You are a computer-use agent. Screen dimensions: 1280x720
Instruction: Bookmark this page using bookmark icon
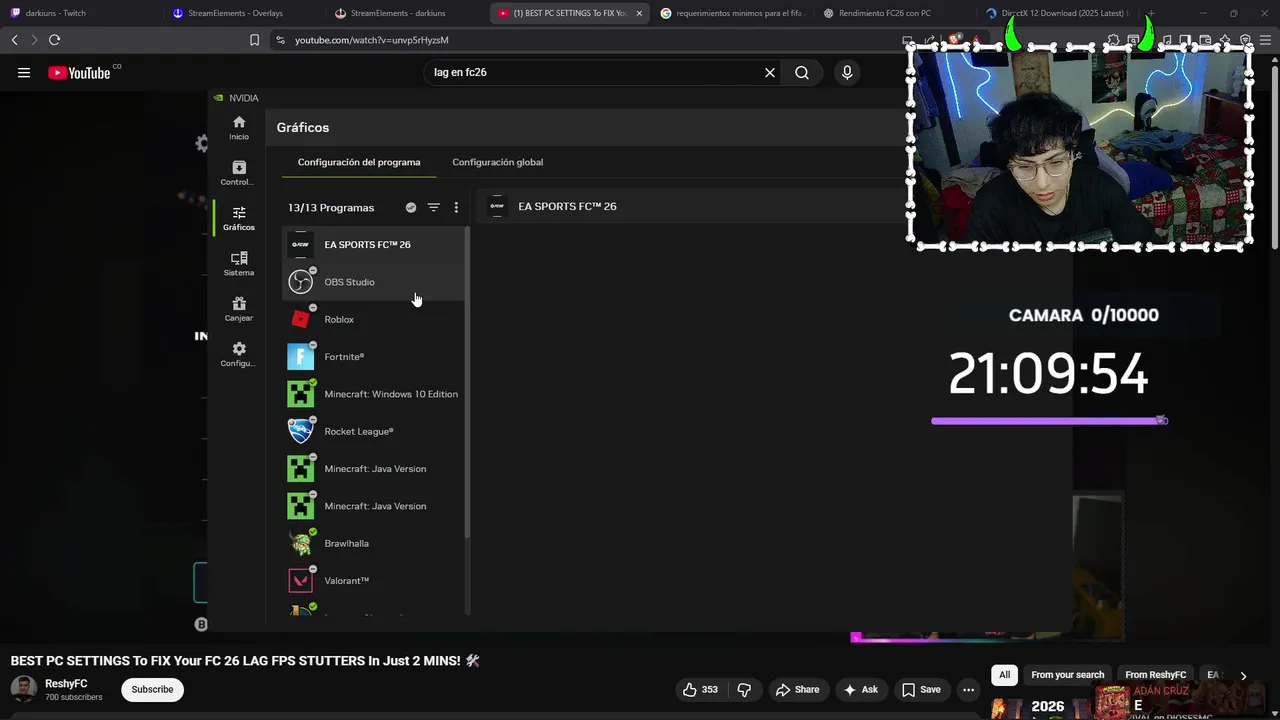point(254,40)
